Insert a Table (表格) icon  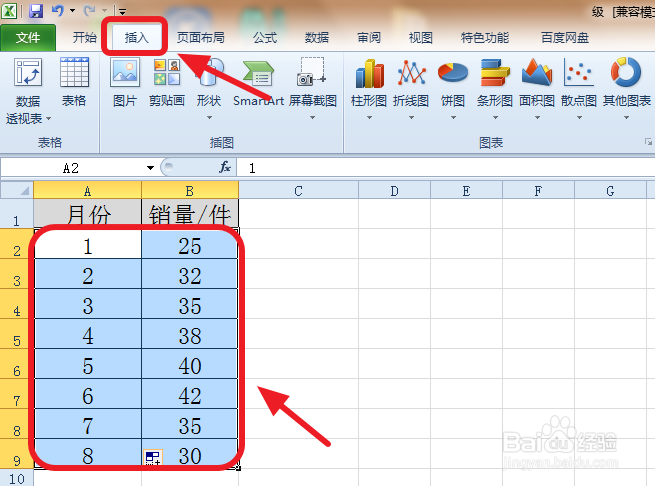pyautogui.click(x=74, y=72)
